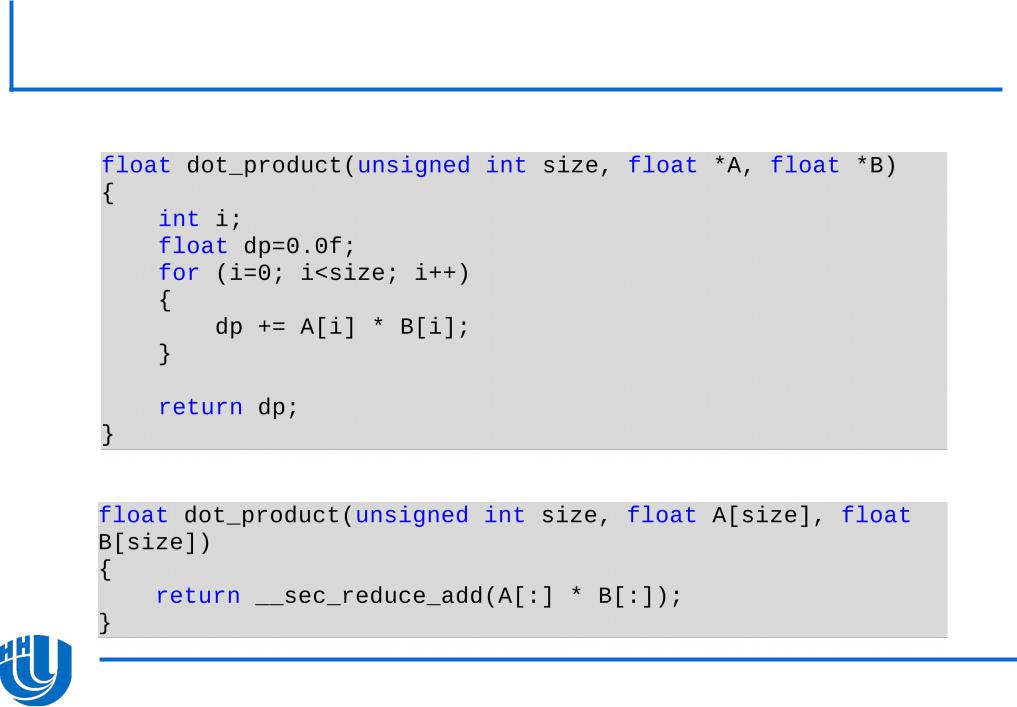Click 'unsigned' keyword in the first code block
This screenshot has width=1017, height=707.
(x=414, y=165)
